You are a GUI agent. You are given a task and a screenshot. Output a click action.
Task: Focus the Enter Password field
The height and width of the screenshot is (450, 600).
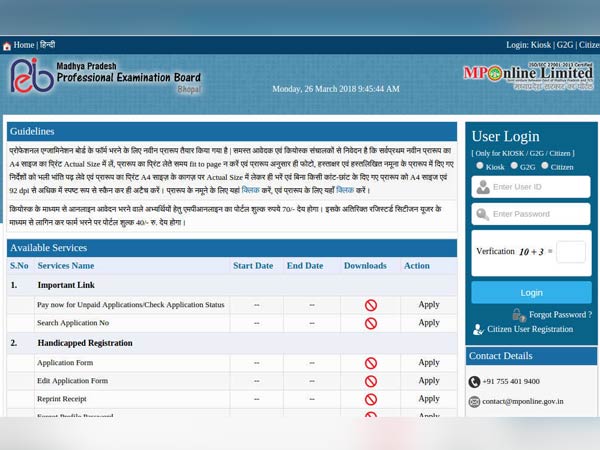click(x=531, y=214)
